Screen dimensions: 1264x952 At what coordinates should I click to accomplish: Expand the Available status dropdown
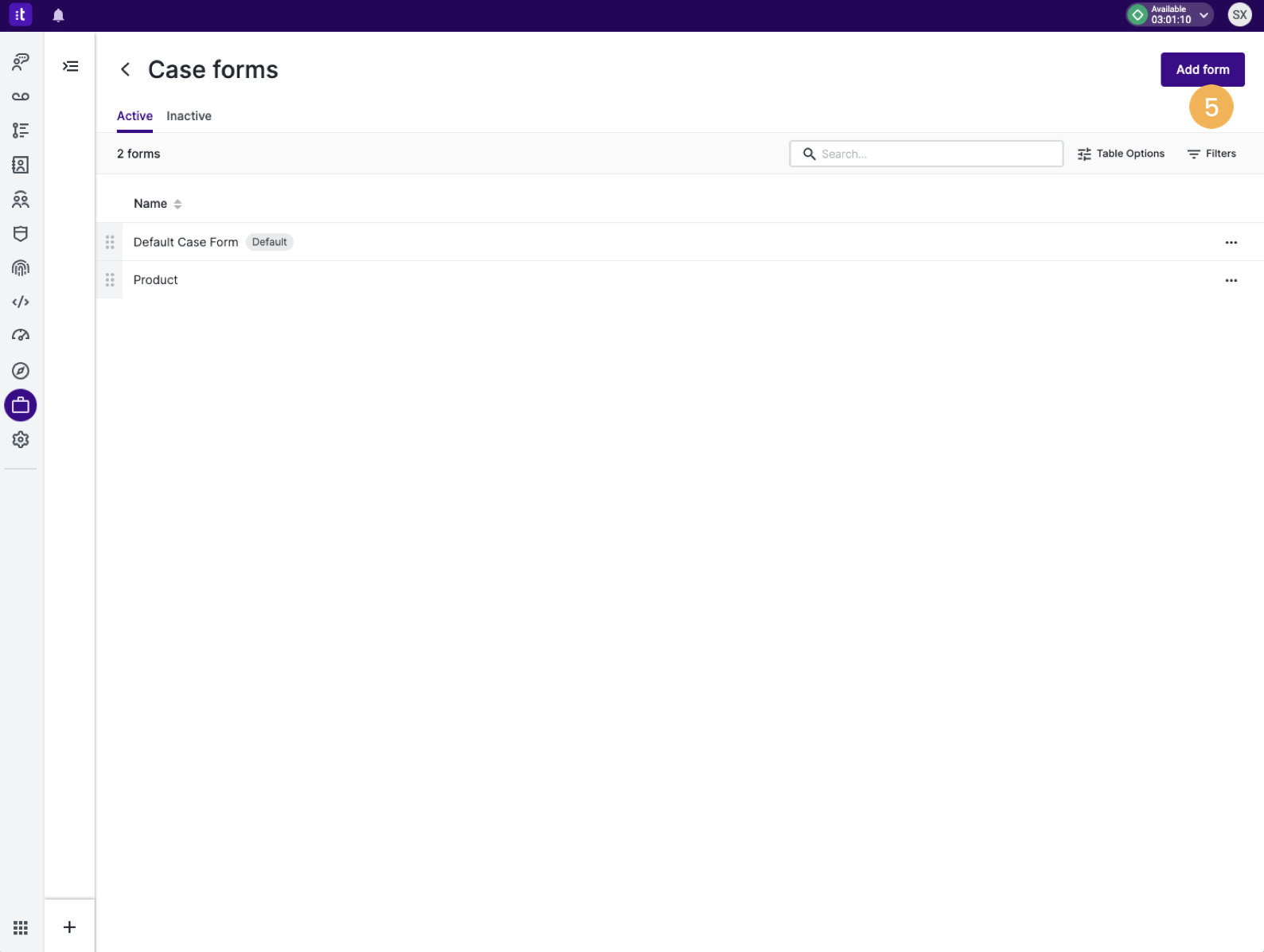tap(1204, 15)
